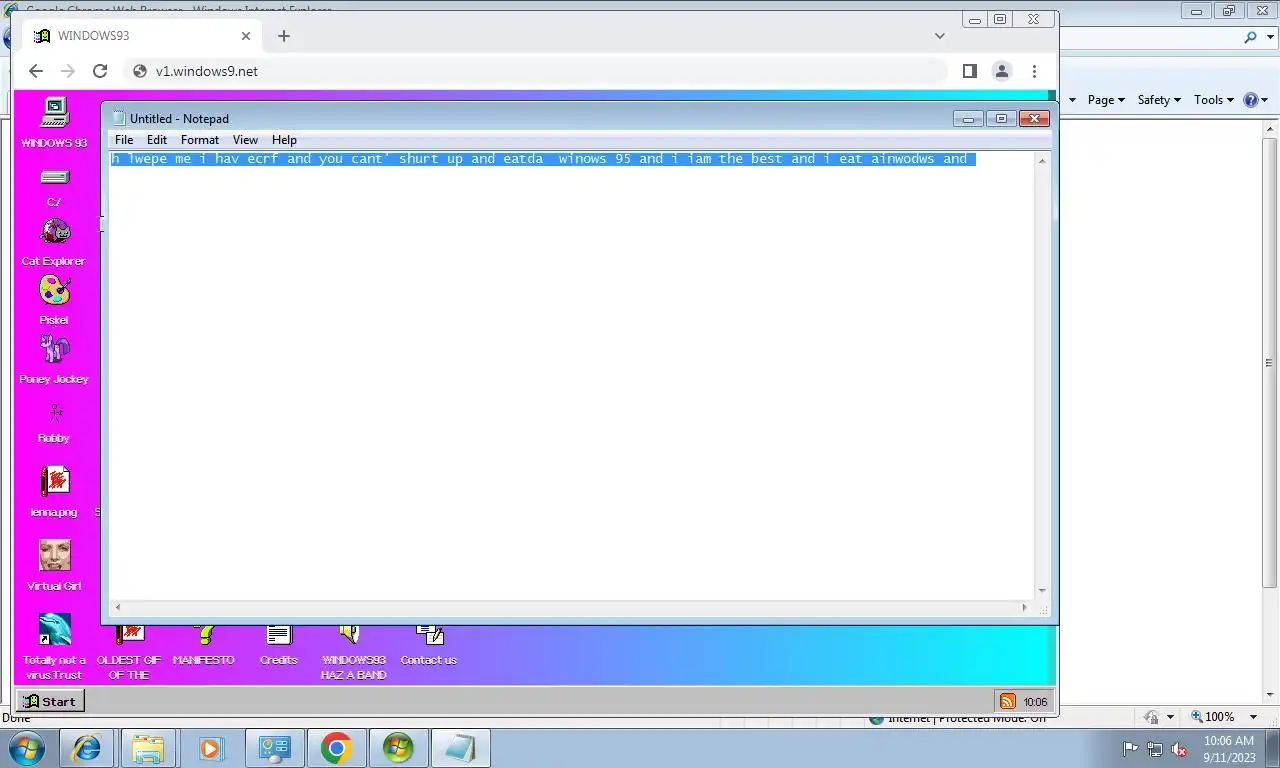Click the 10:06 clock in Windows 93 taskbar
Image resolution: width=1280 pixels, height=768 pixels.
click(1035, 702)
